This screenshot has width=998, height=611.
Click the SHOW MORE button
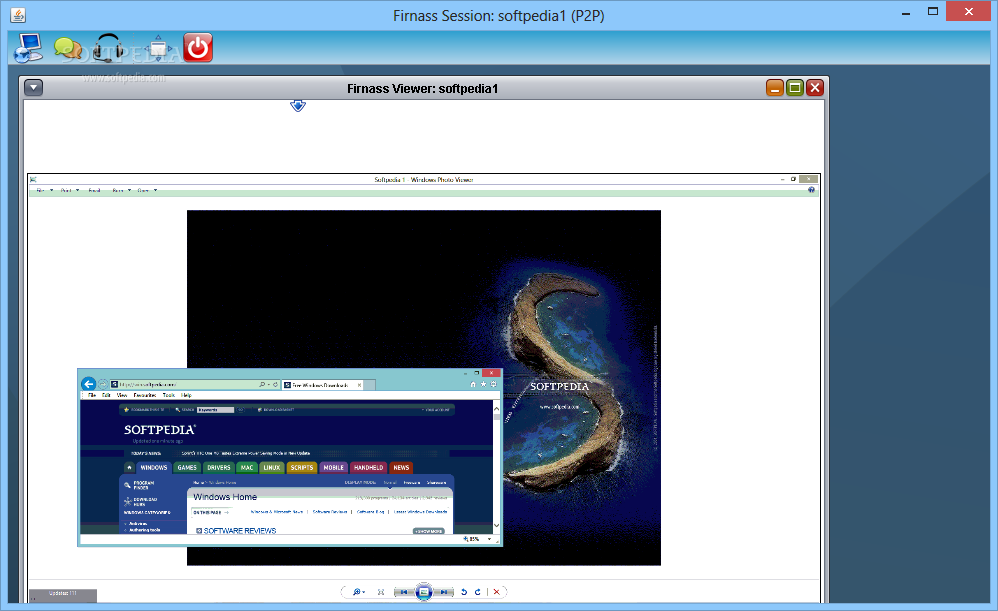(x=429, y=531)
